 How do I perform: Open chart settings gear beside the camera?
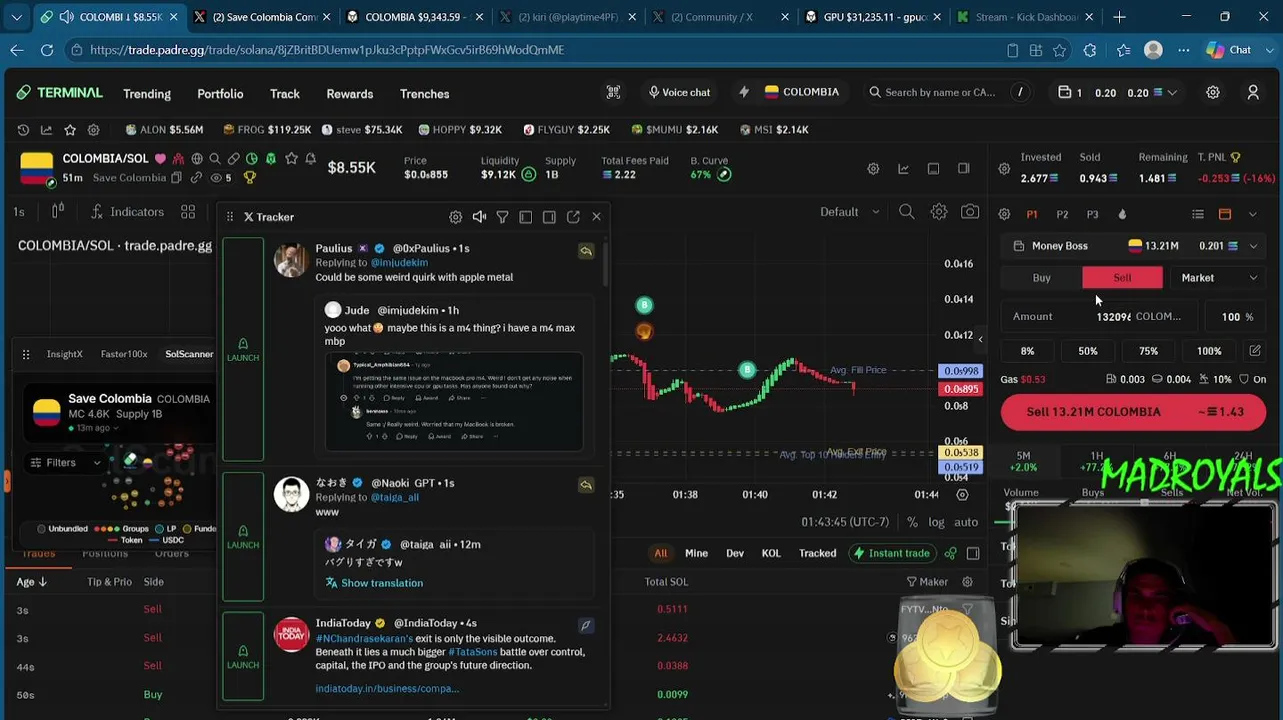coord(939,212)
